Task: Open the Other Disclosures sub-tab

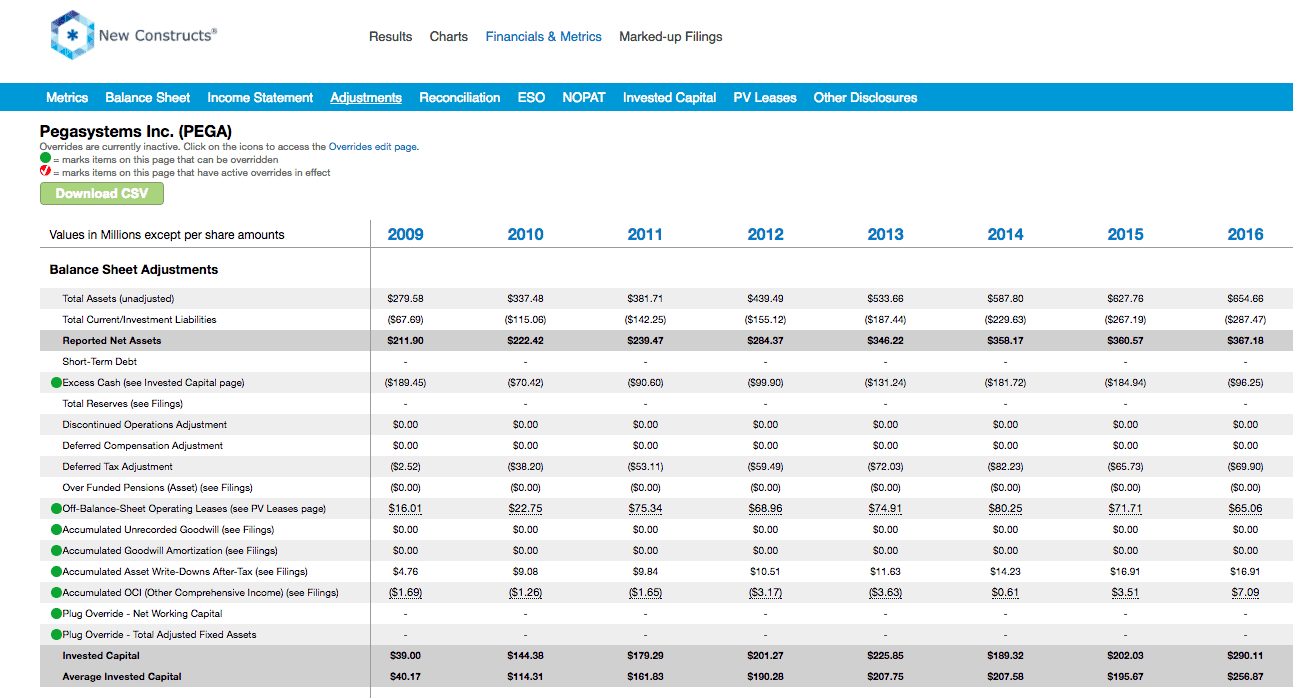Action: [x=865, y=97]
